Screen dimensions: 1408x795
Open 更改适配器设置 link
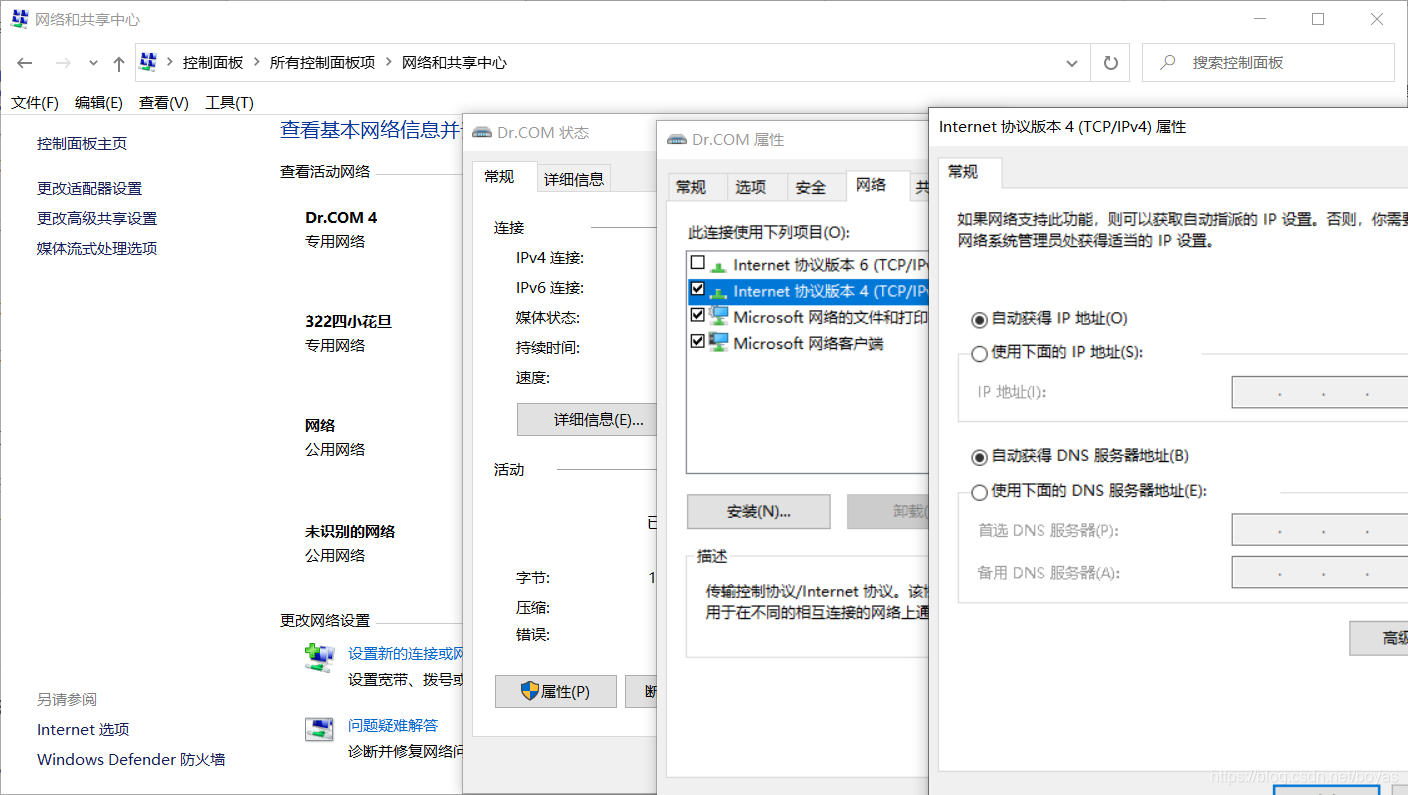click(90, 188)
